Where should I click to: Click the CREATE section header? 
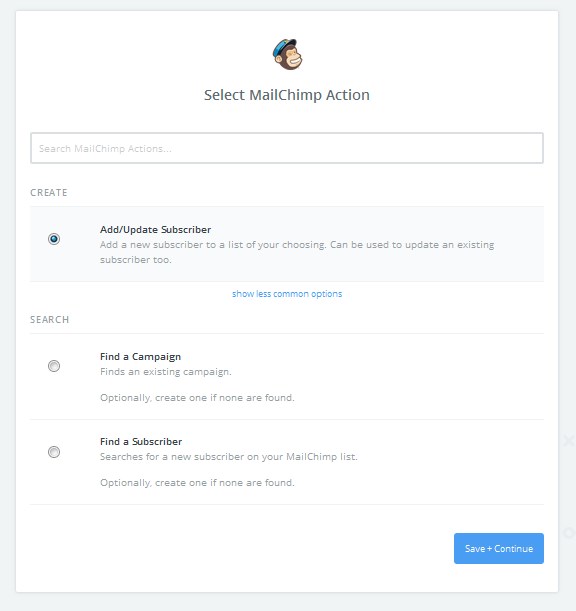tap(49, 192)
